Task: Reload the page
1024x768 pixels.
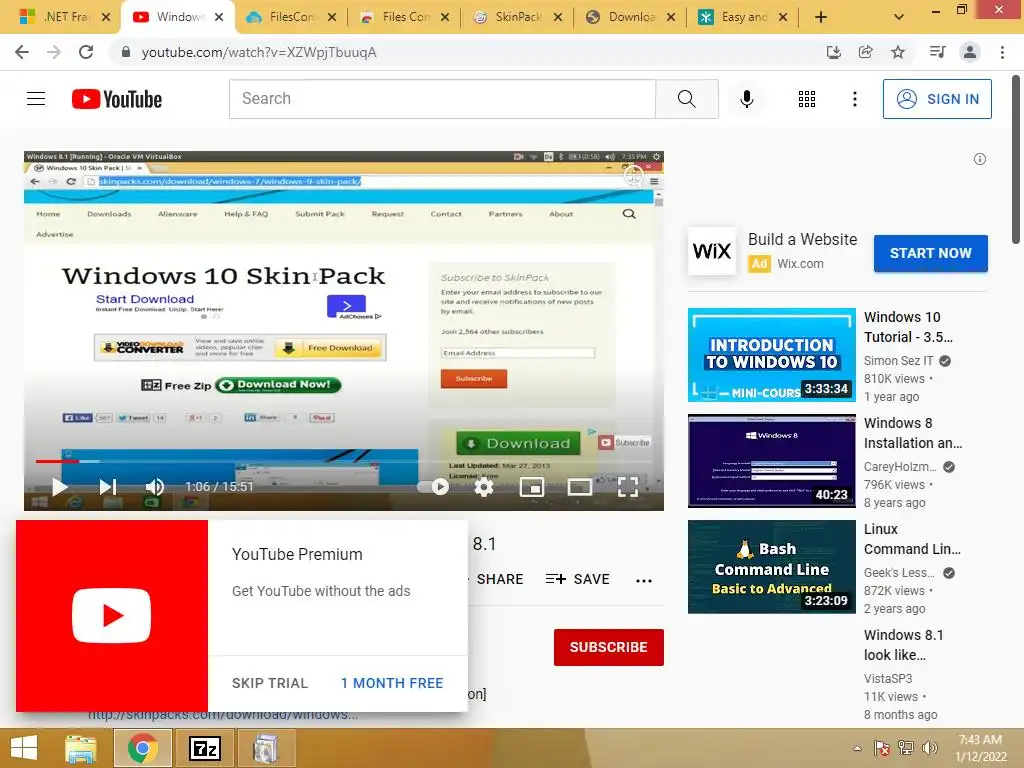Action: (86, 52)
